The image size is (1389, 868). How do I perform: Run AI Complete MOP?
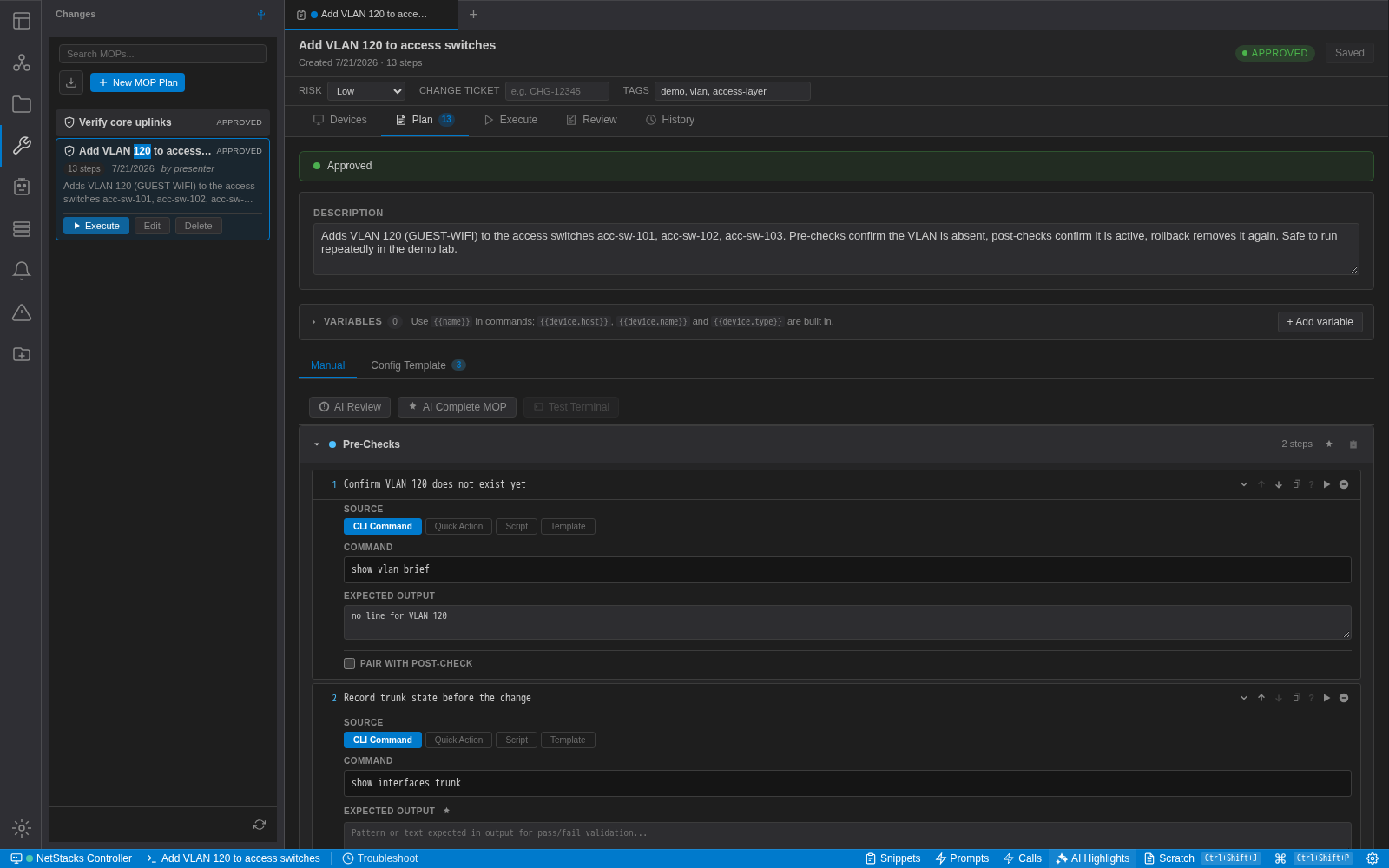tap(457, 407)
